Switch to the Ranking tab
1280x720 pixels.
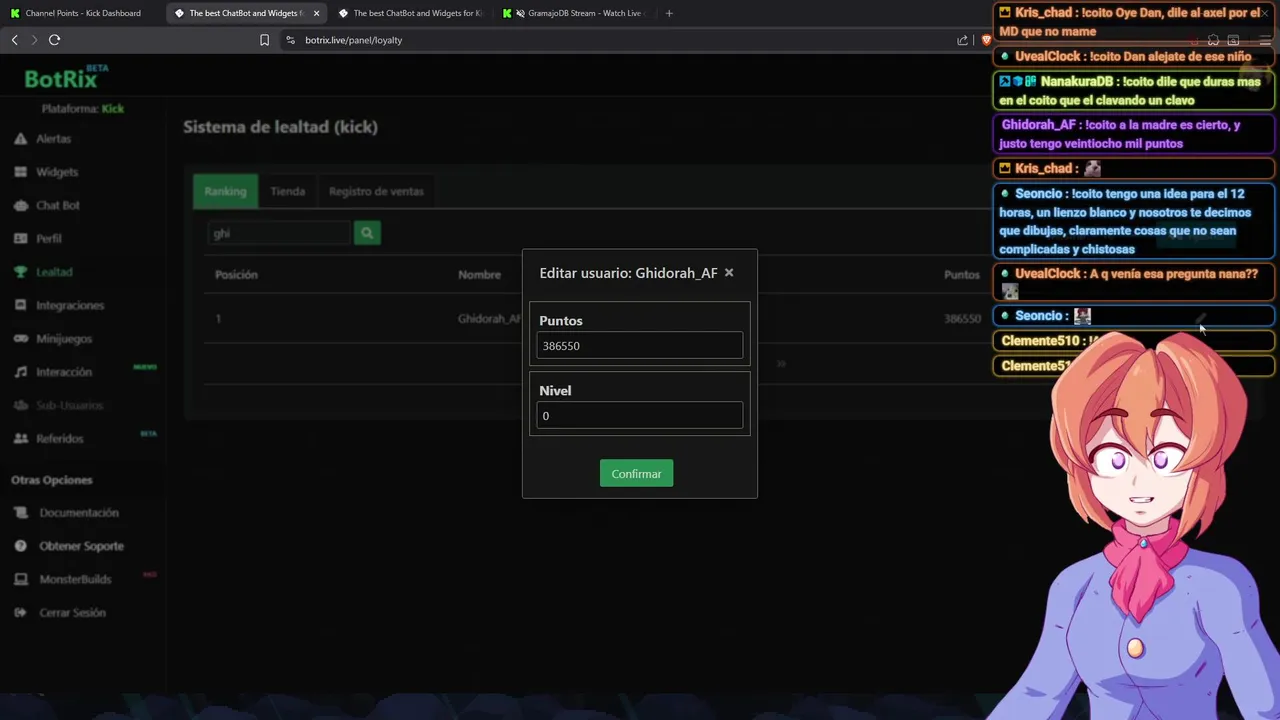pyautogui.click(x=225, y=191)
